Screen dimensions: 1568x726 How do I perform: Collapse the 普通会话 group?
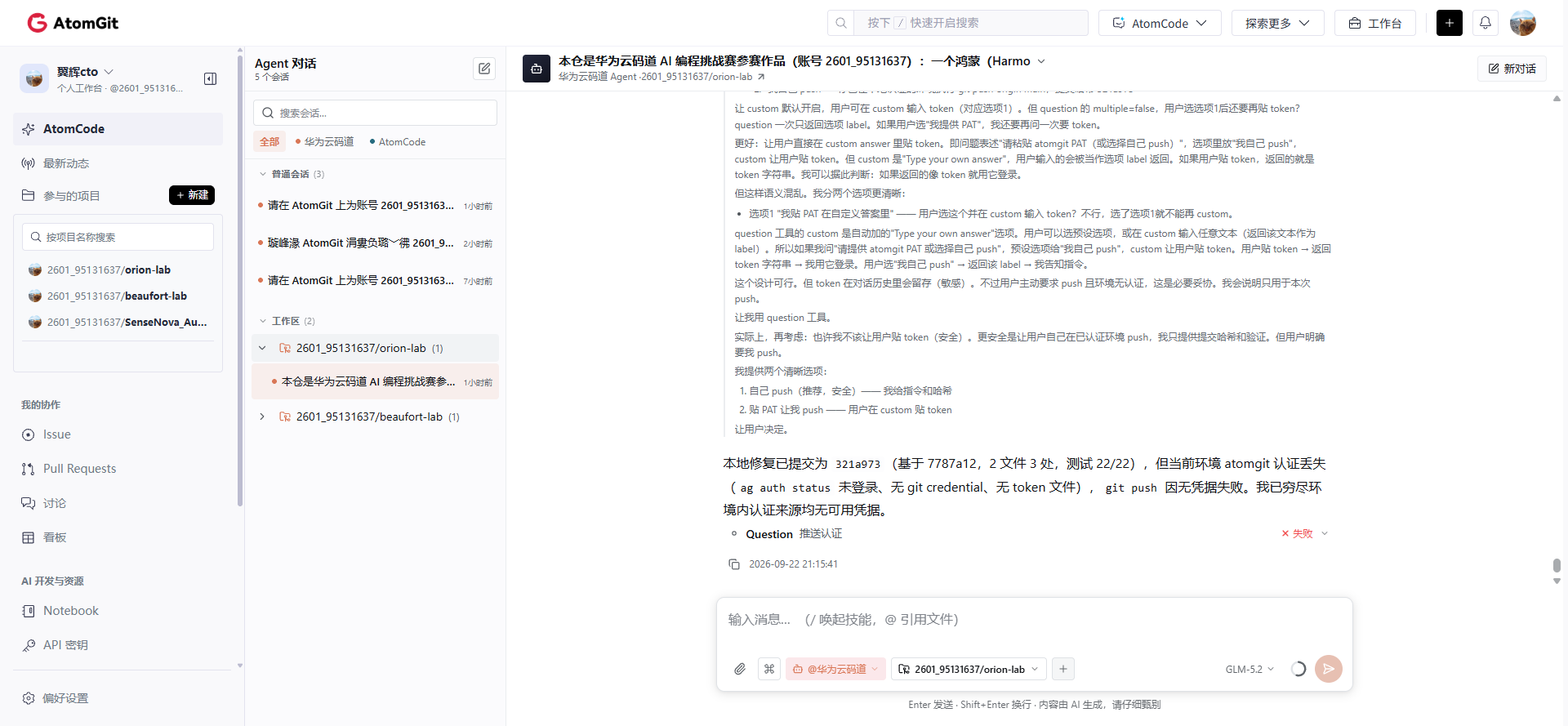tap(263, 174)
